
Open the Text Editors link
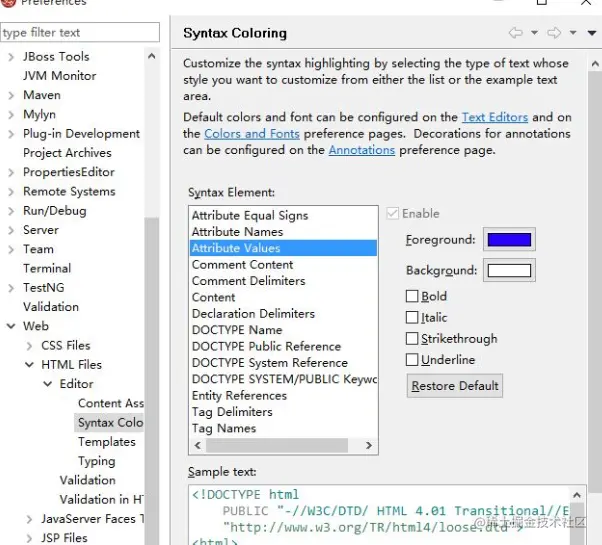click(x=495, y=117)
